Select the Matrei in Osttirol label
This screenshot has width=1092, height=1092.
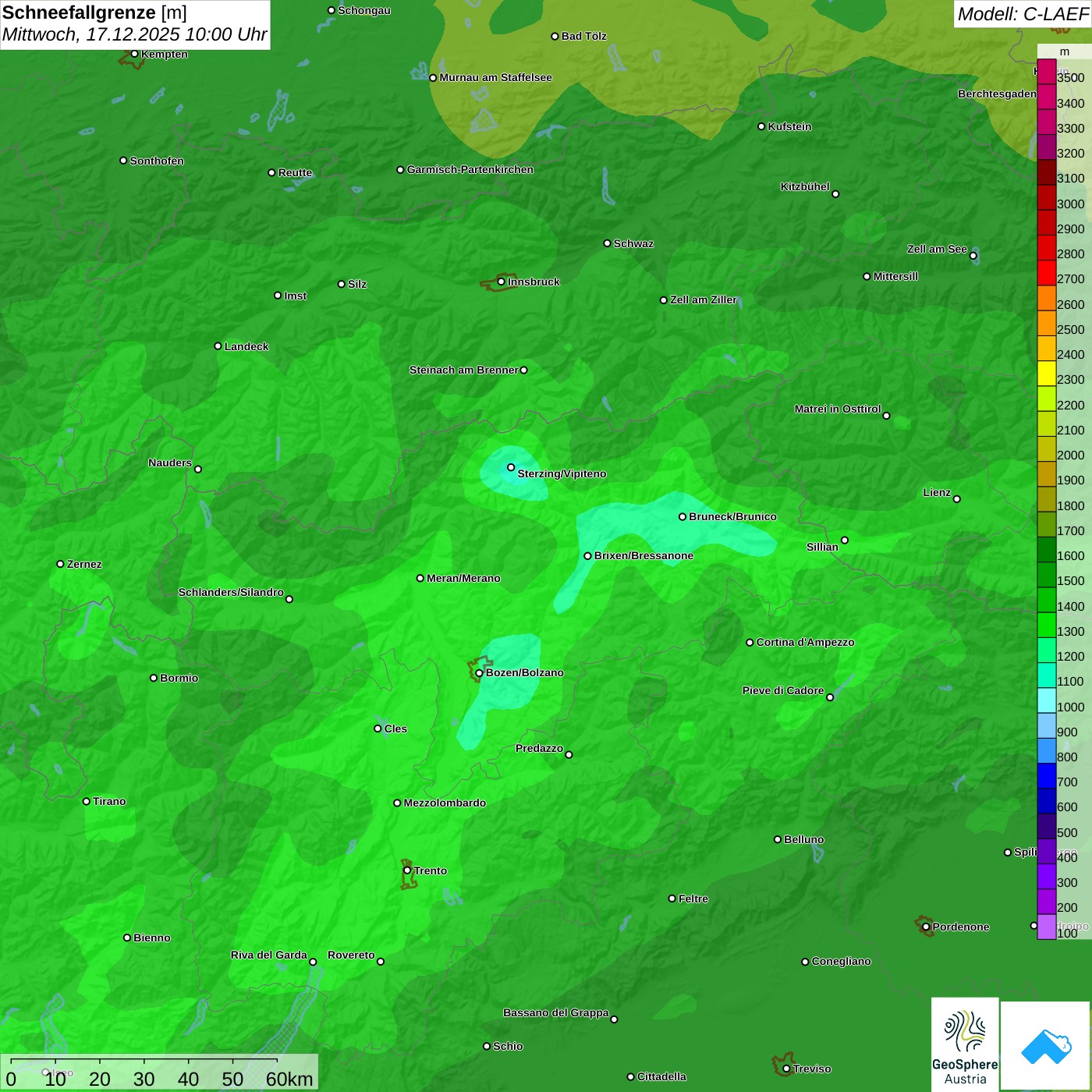click(x=838, y=409)
